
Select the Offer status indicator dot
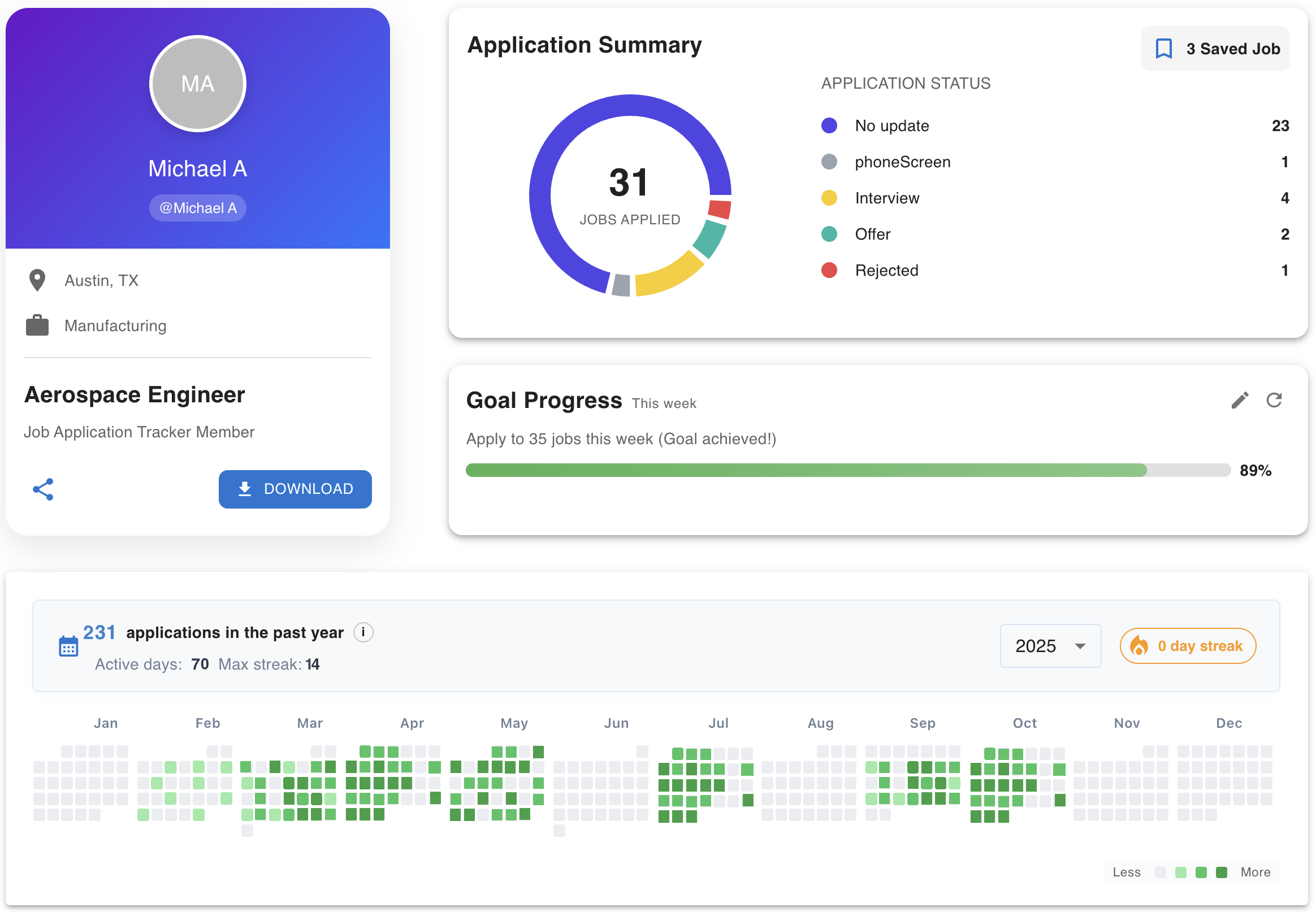(x=829, y=234)
